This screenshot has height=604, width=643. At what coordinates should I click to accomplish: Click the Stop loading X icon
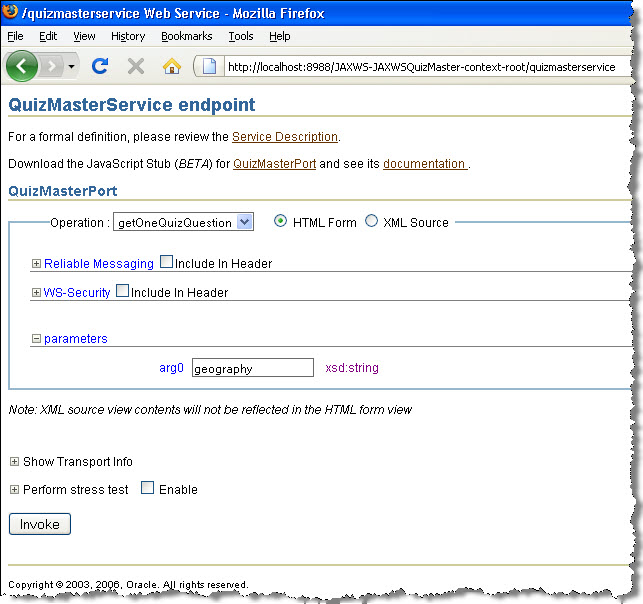tap(136, 66)
